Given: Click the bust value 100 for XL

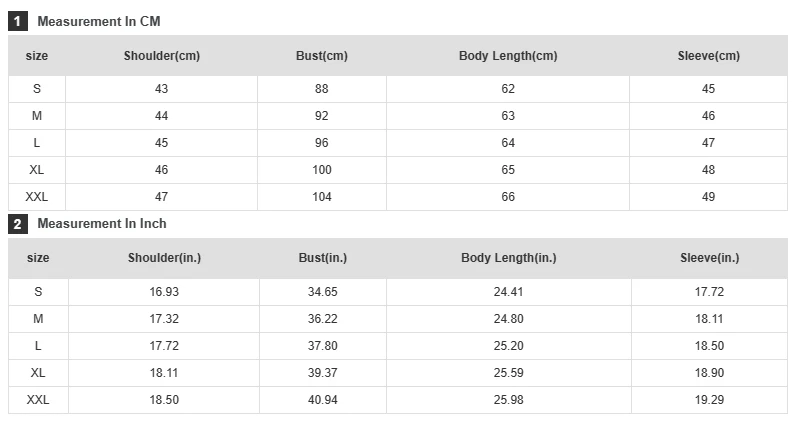Looking at the screenshot, I should [322, 170].
